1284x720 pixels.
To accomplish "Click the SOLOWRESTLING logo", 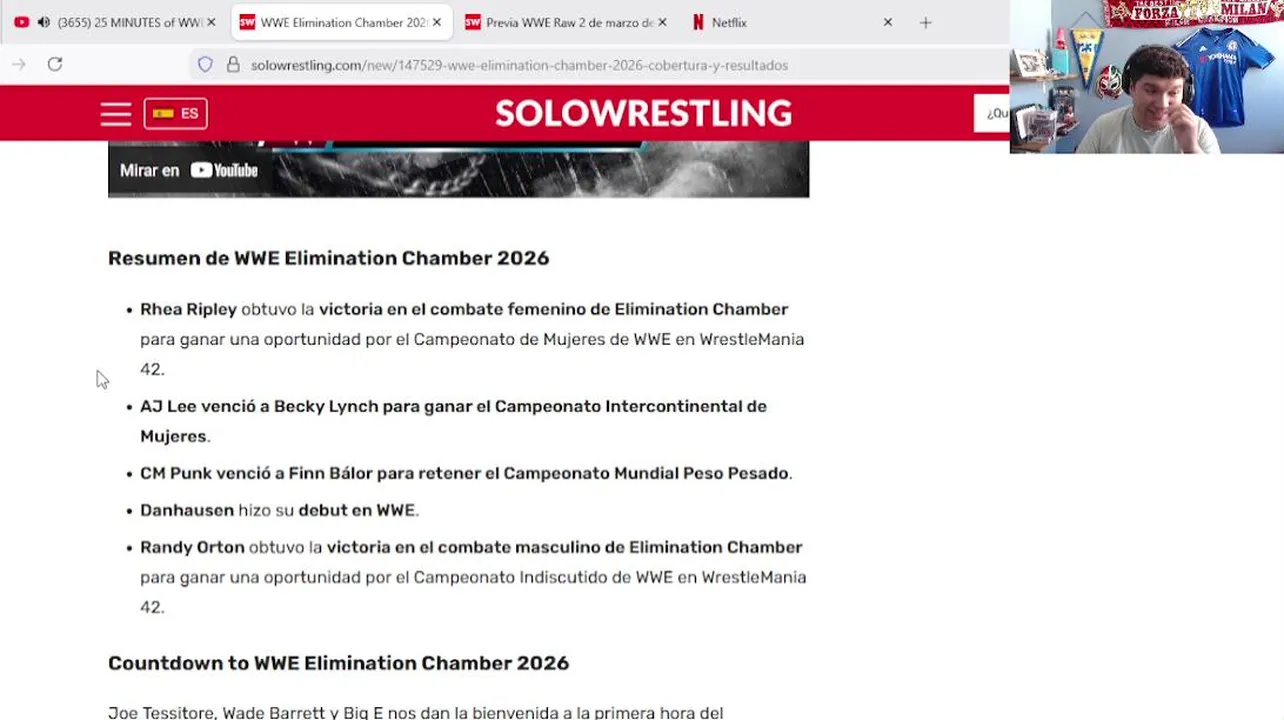I will coord(643,113).
